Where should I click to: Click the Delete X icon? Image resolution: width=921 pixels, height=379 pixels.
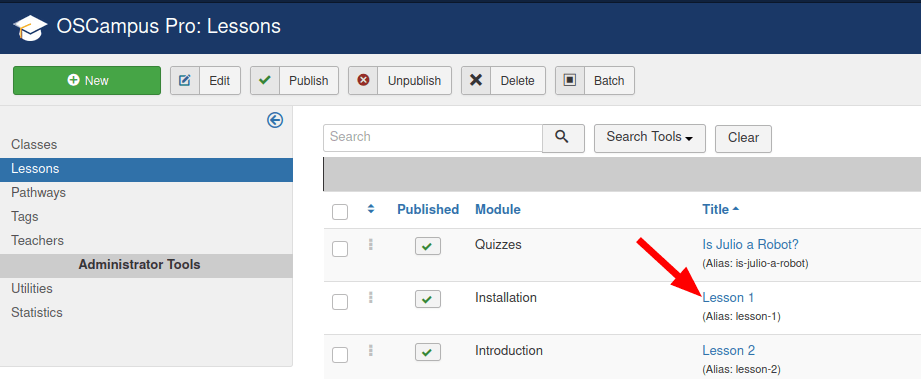coord(476,81)
